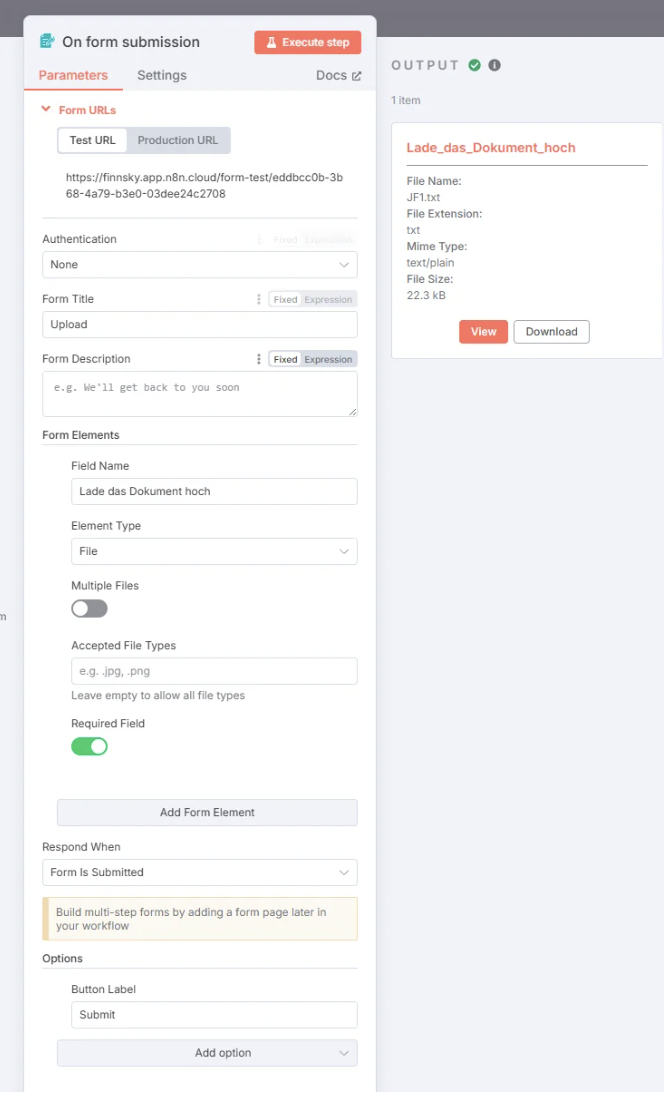Click the flask icon in Execute step
This screenshot has width=664, height=1096.
pyautogui.click(x=271, y=42)
